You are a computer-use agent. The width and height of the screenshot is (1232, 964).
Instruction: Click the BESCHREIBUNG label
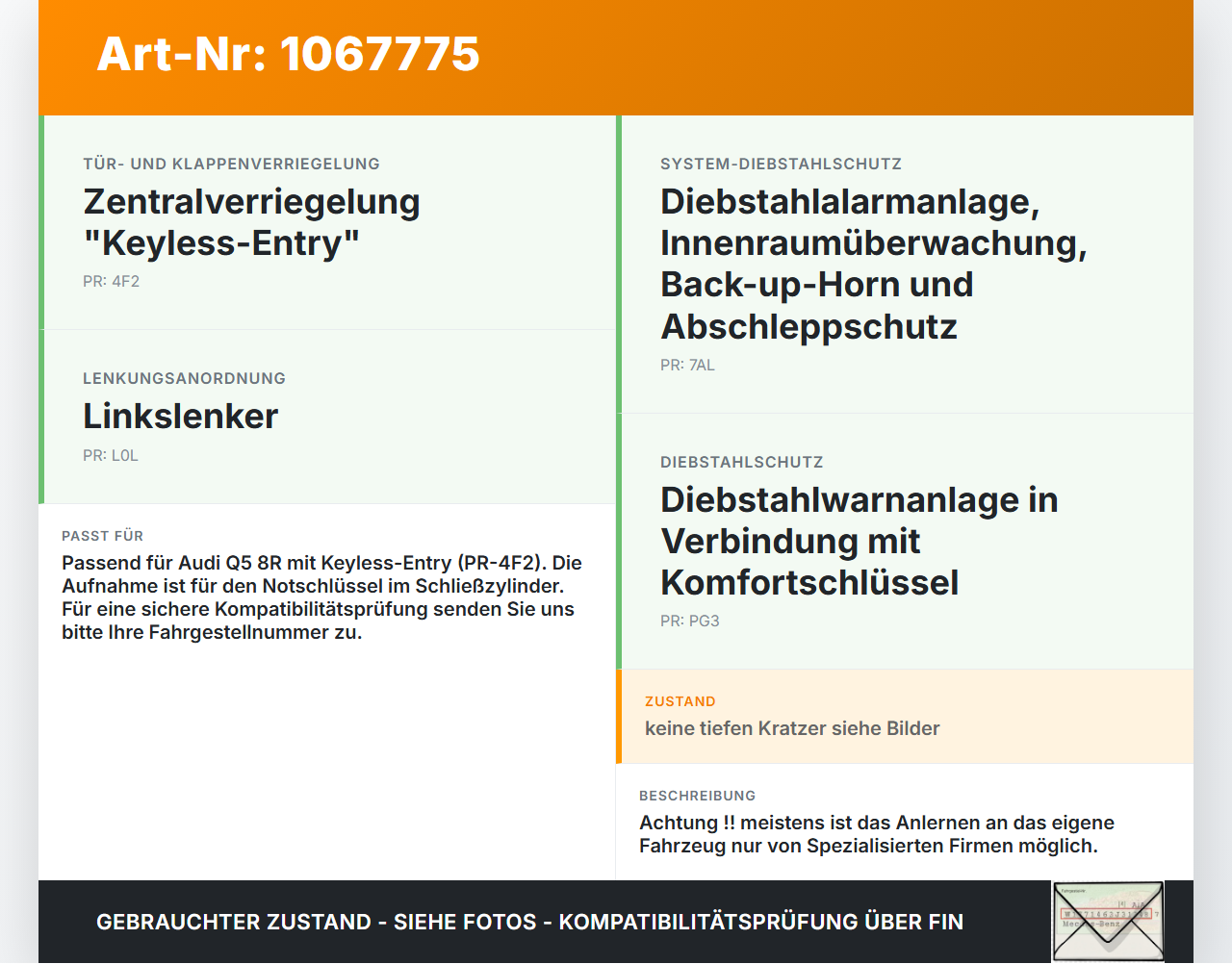point(697,796)
